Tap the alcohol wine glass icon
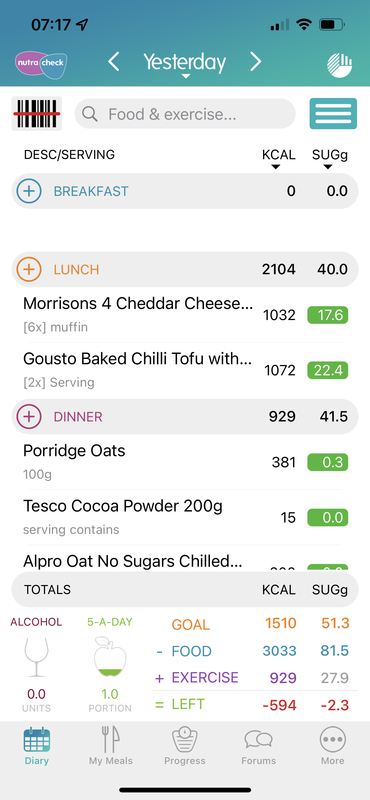This screenshot has height=800, width=370. pos(36,657)
